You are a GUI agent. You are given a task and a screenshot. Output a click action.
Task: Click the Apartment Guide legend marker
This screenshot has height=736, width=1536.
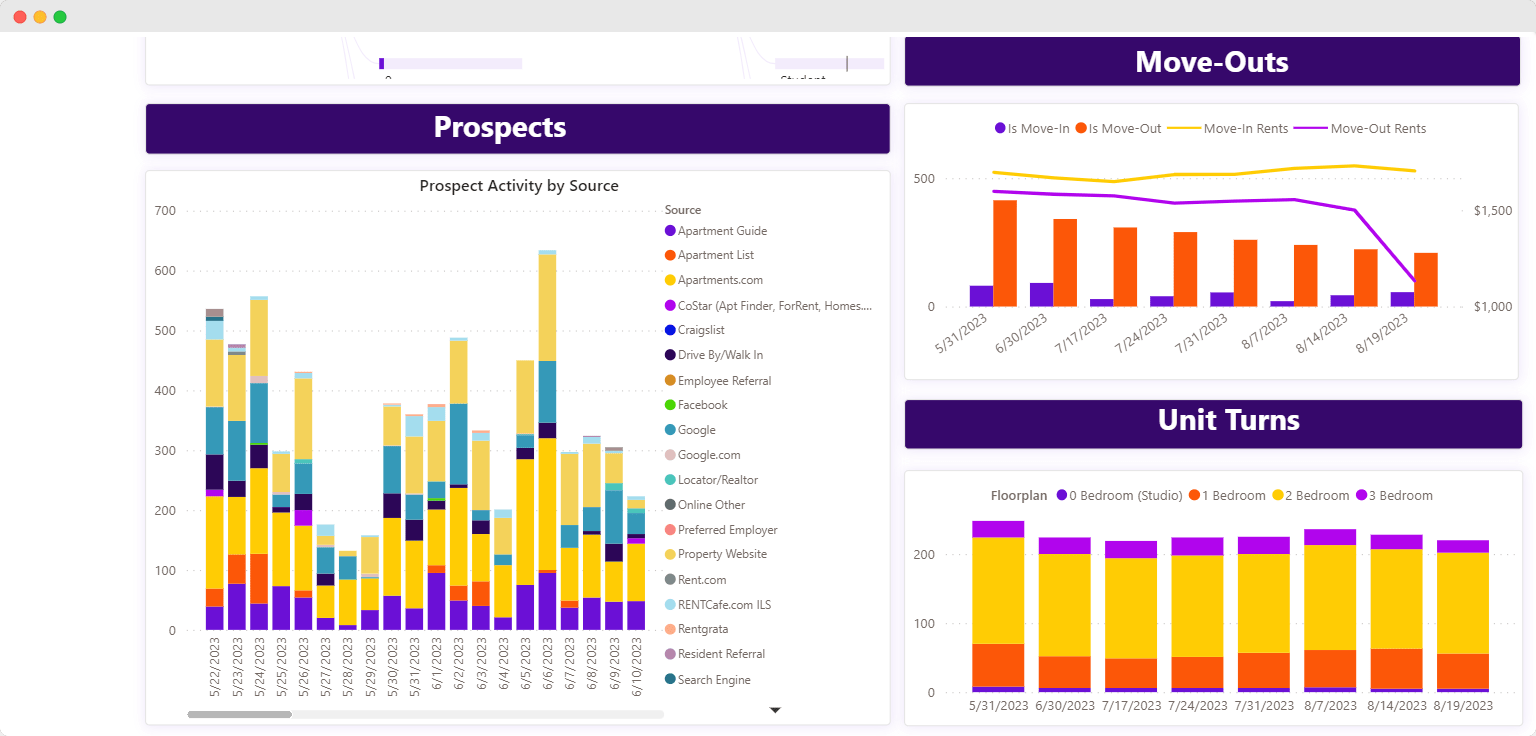click(670, 231)
